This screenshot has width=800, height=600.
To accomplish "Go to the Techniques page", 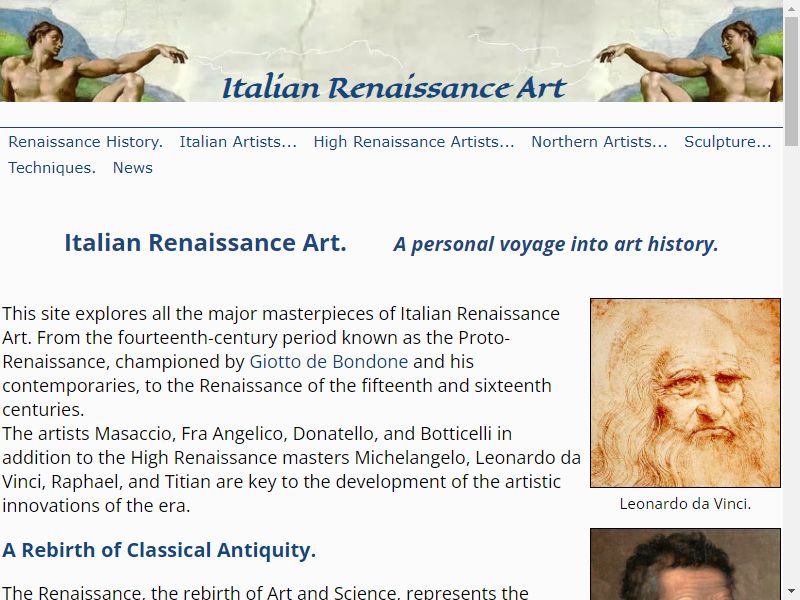I will [x=52, y=168].
